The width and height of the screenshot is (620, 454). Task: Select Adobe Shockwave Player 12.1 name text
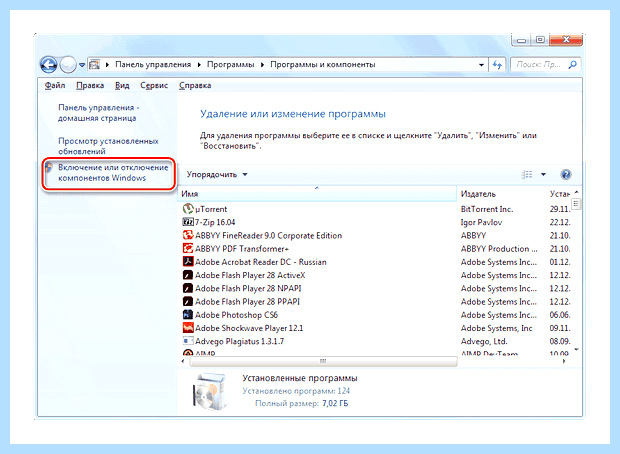pyautogui.click(x=249, y=328)
